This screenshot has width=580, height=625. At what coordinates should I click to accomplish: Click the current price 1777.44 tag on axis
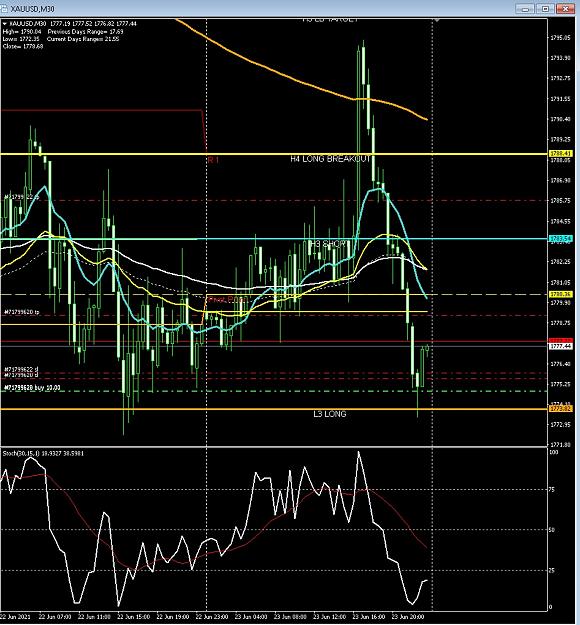coord(560,346)
